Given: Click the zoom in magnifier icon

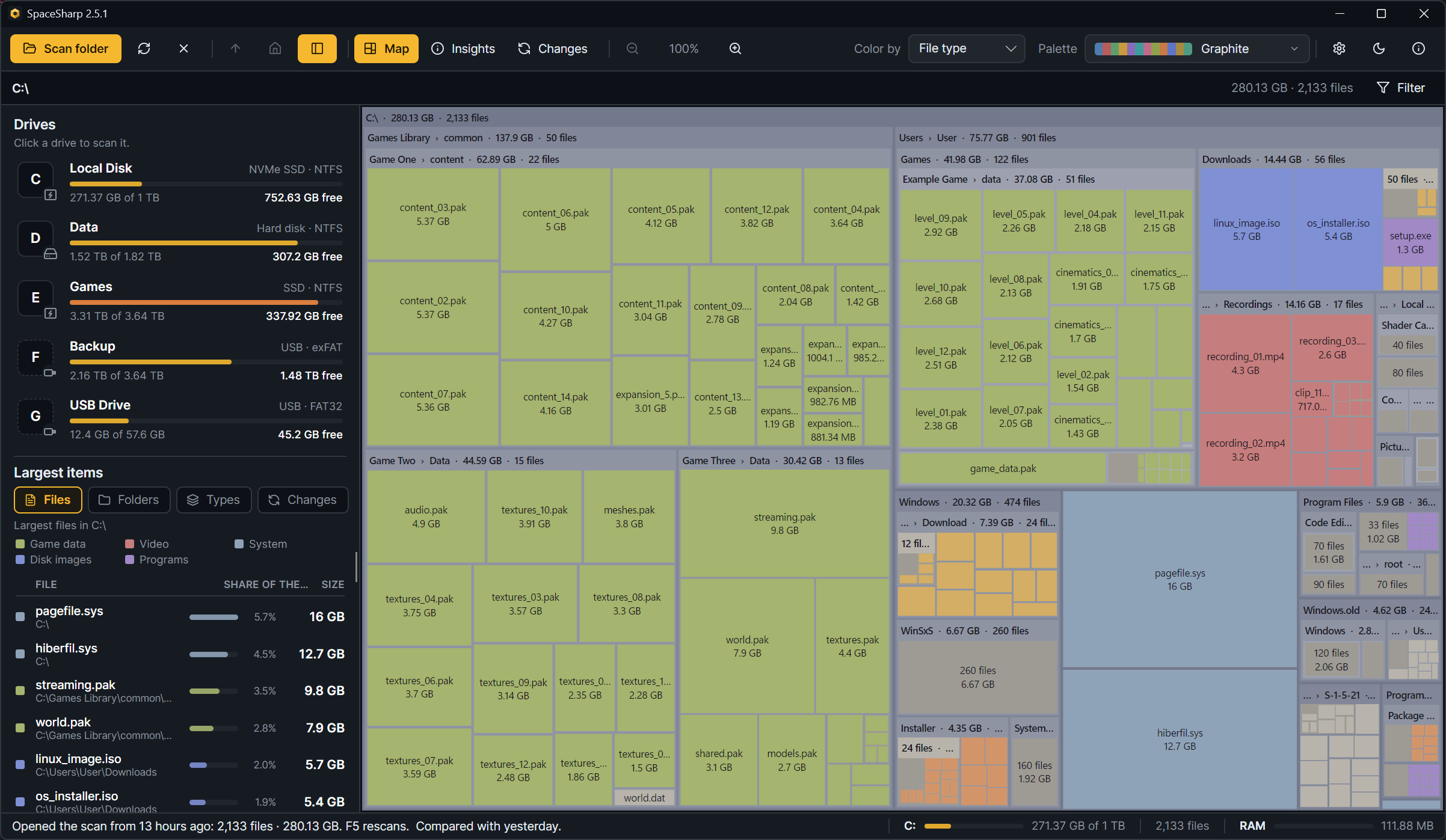Looking at the screenshot, I should (x=735, y=49).
